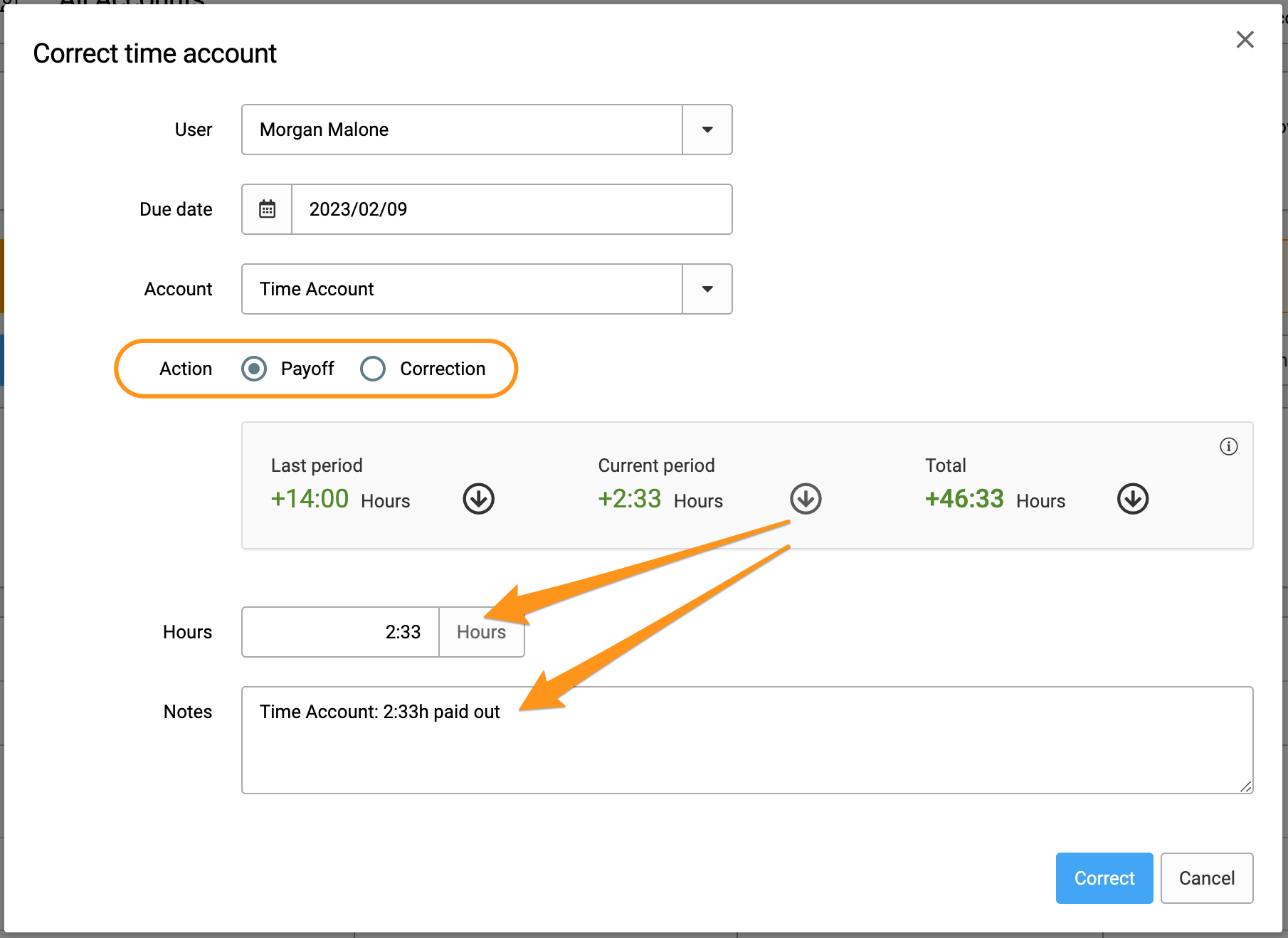Click the Correction label text
The width and height of the screenshot is (1288, 938).
point(443,369)
